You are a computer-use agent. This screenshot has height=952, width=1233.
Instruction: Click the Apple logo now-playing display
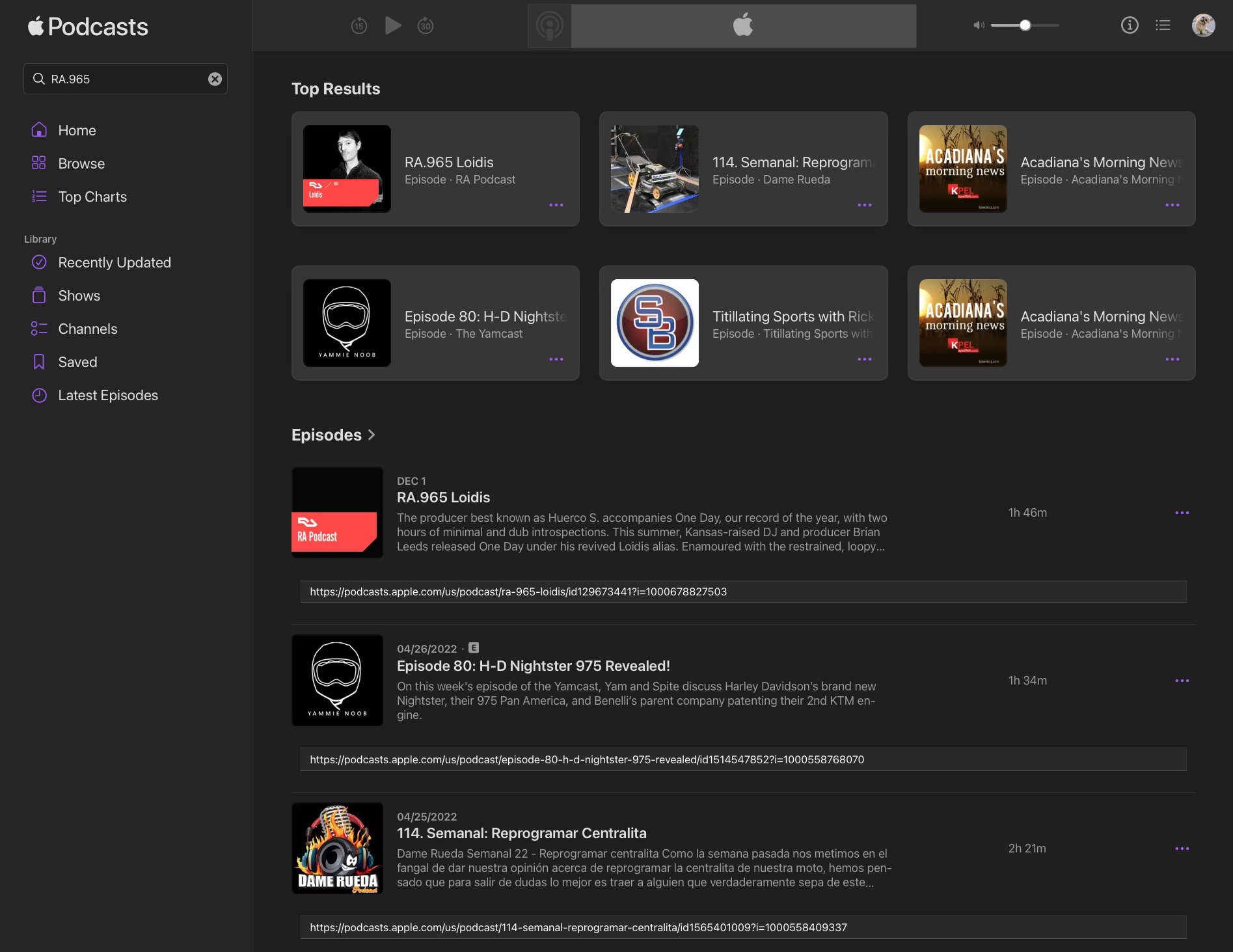pos(743,25)
